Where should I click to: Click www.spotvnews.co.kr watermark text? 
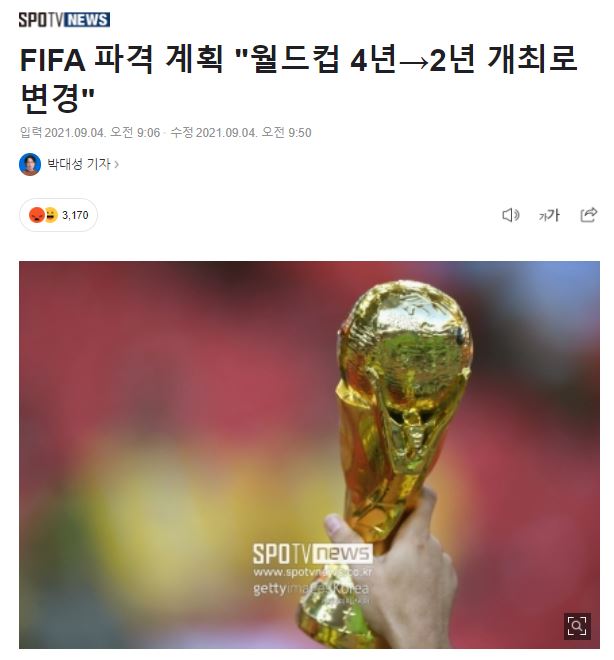coord(313,572)
